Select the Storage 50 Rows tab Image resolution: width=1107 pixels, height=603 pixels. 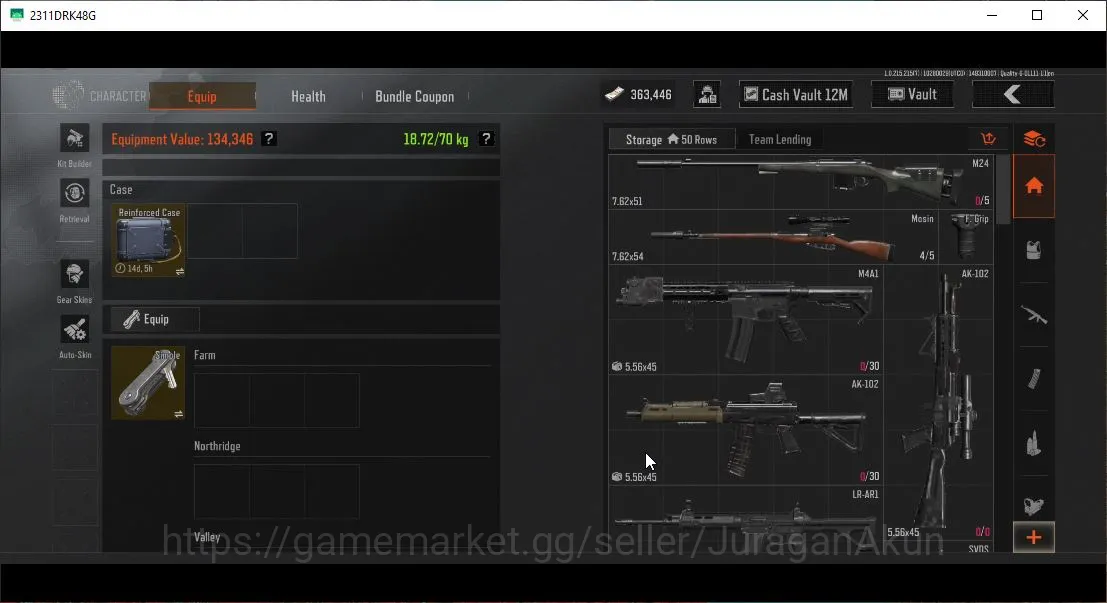point(671,139)
